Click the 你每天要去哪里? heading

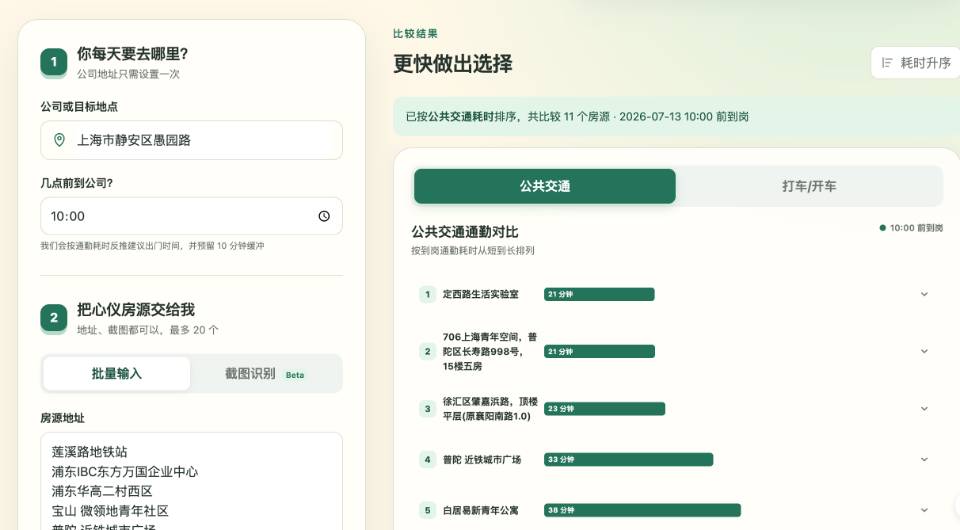[132, 54]
